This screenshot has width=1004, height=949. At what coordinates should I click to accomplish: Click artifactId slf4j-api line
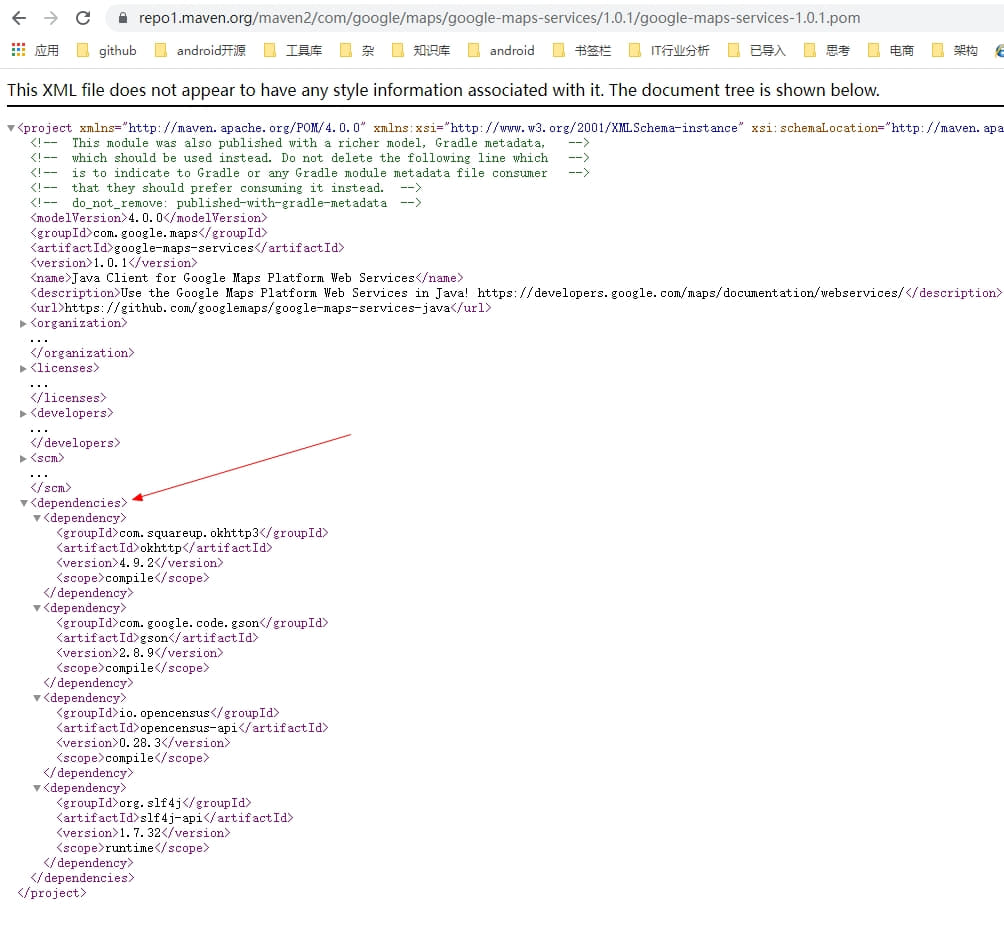tap(175, 818)
